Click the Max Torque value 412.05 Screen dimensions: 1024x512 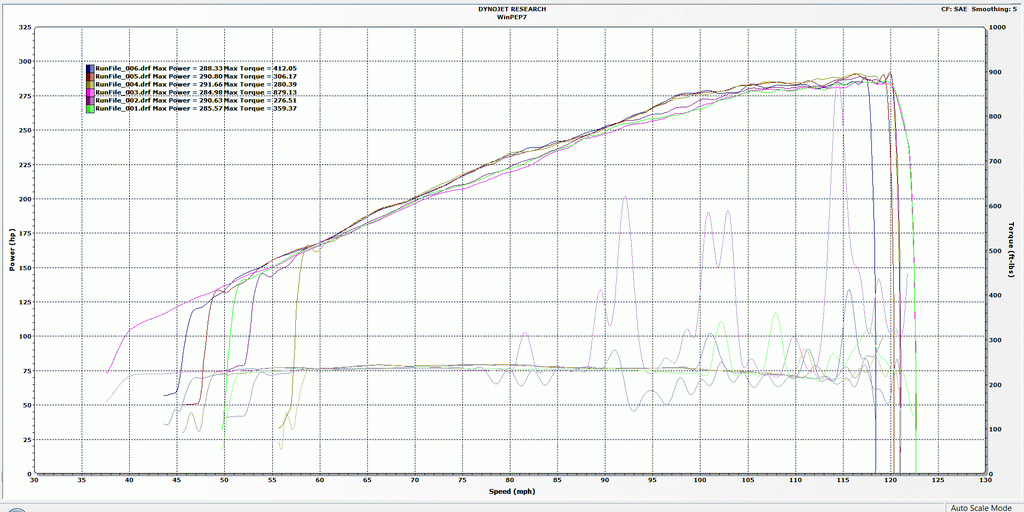[285, 69]
